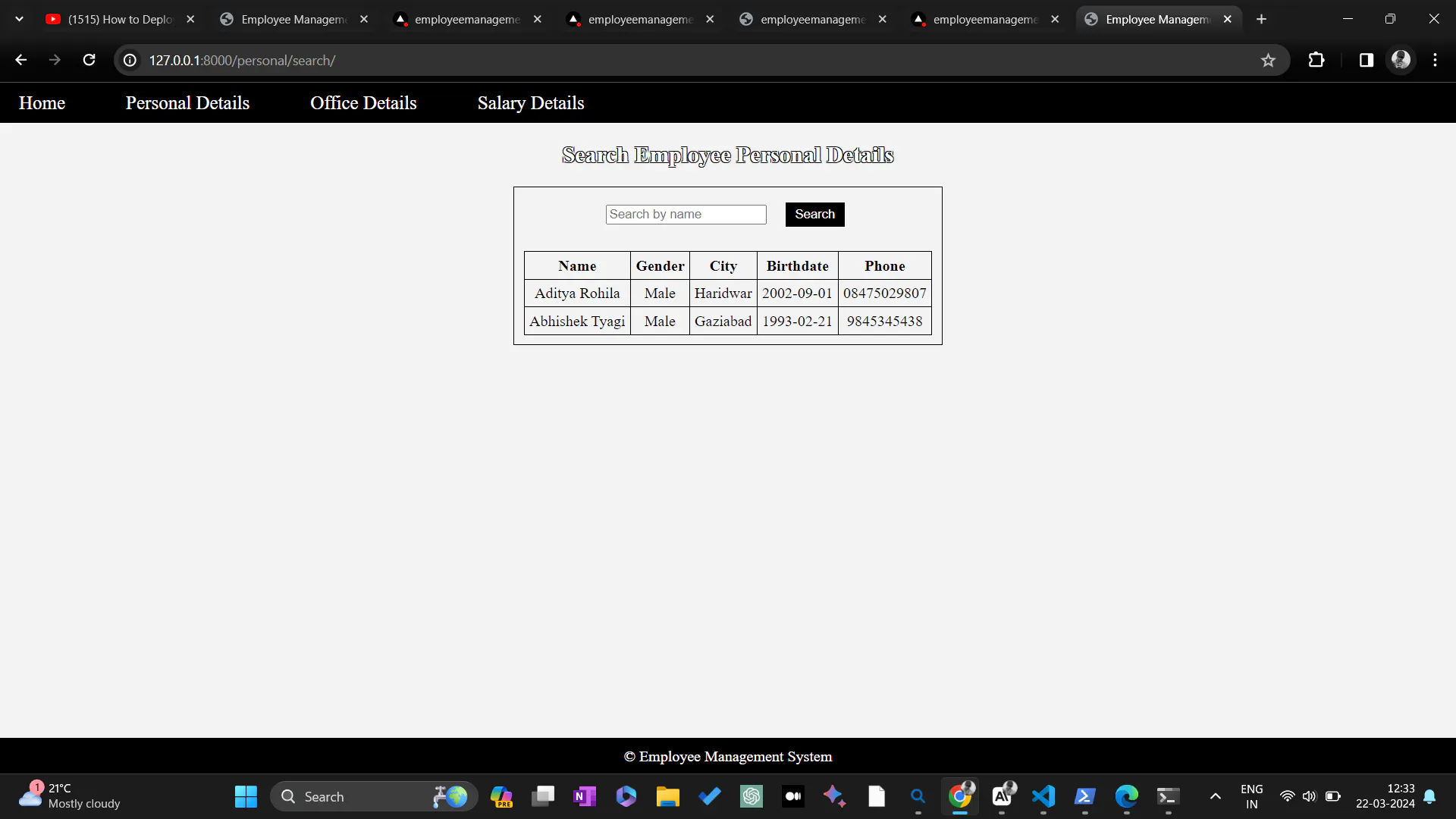Open OneNote from the taskbar
The width and height of the screenshot is (1456, 819).
pos(584,796)
